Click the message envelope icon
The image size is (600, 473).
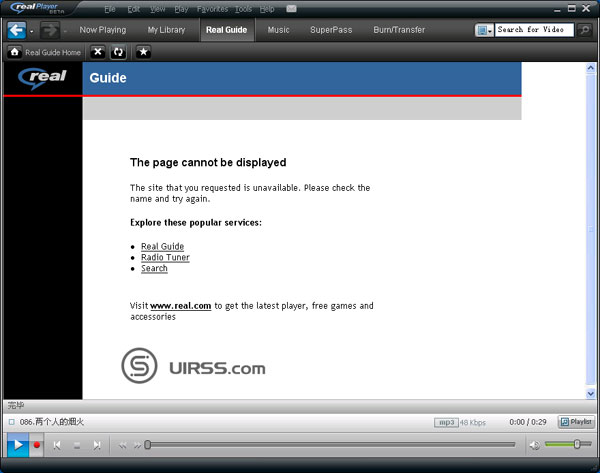point(291,9)
